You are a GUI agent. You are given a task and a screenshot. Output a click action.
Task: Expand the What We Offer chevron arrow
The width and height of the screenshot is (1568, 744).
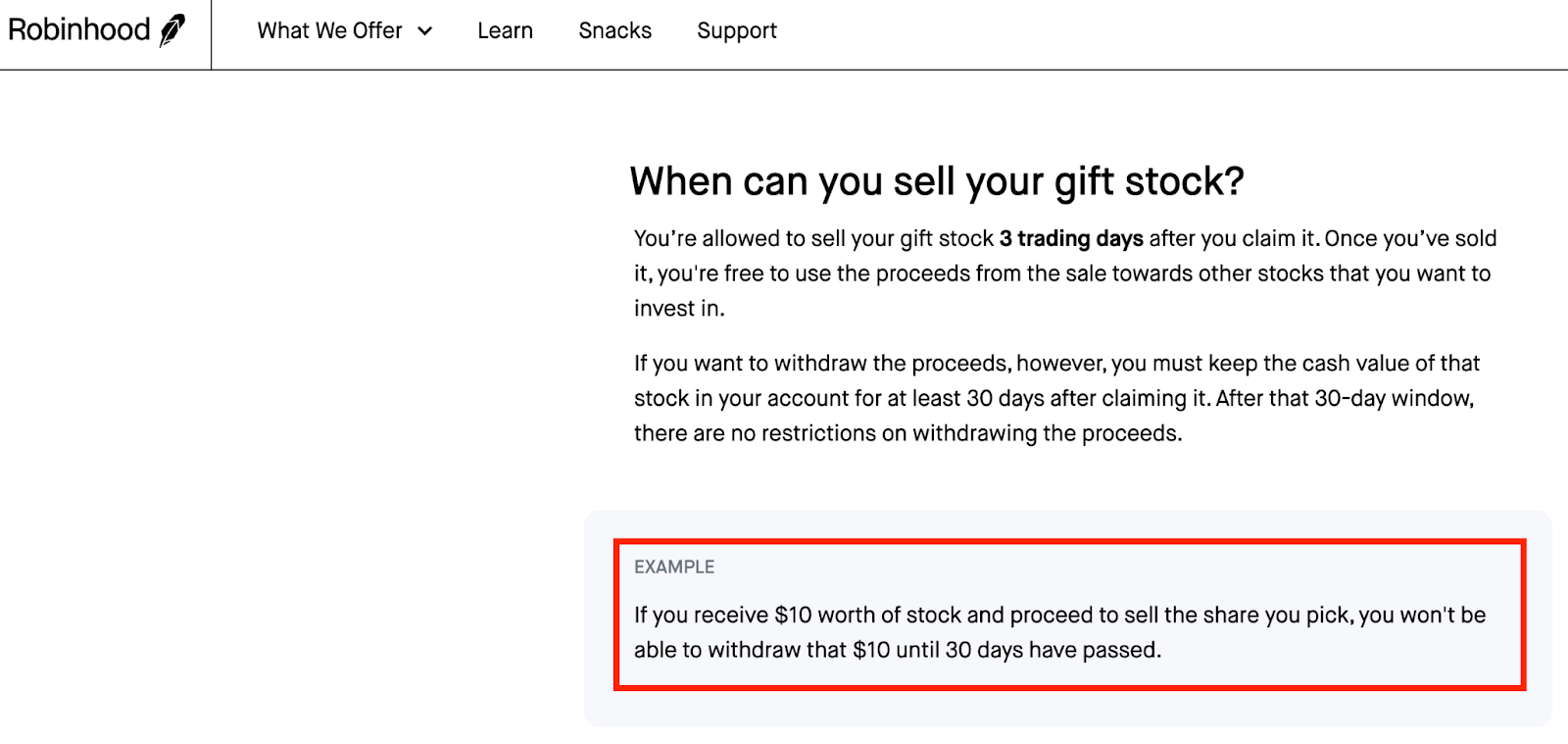[425, 31]
